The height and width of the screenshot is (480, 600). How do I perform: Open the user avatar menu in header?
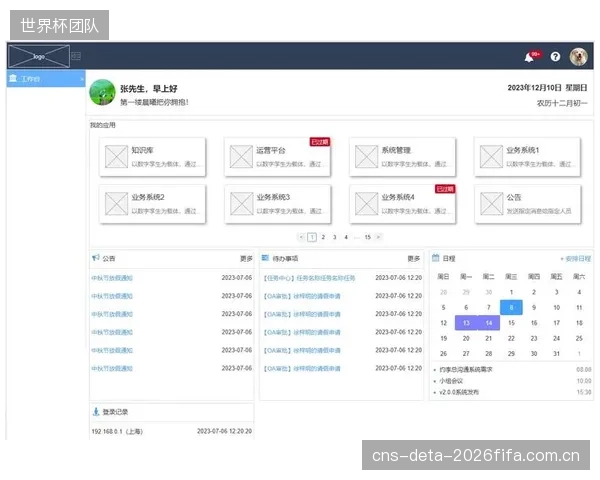coord(578,57)
